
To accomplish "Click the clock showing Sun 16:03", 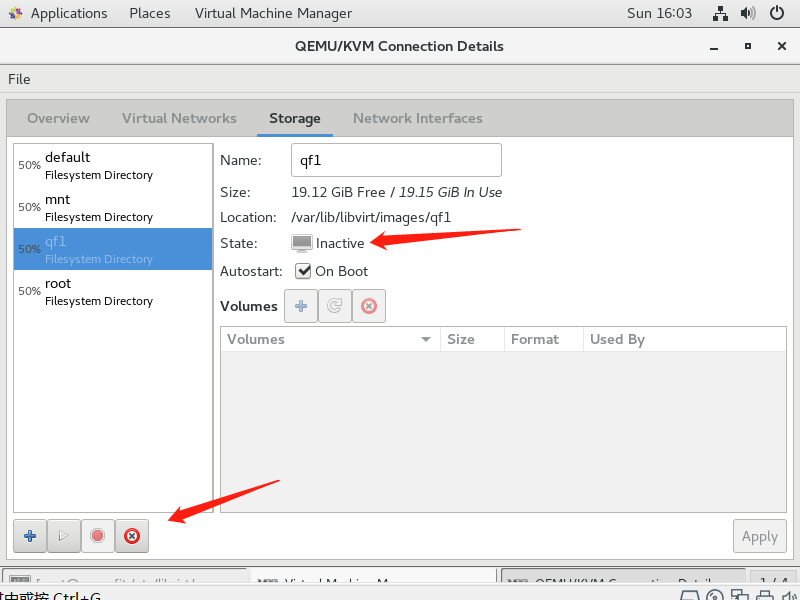I will [x=659, y=13].
